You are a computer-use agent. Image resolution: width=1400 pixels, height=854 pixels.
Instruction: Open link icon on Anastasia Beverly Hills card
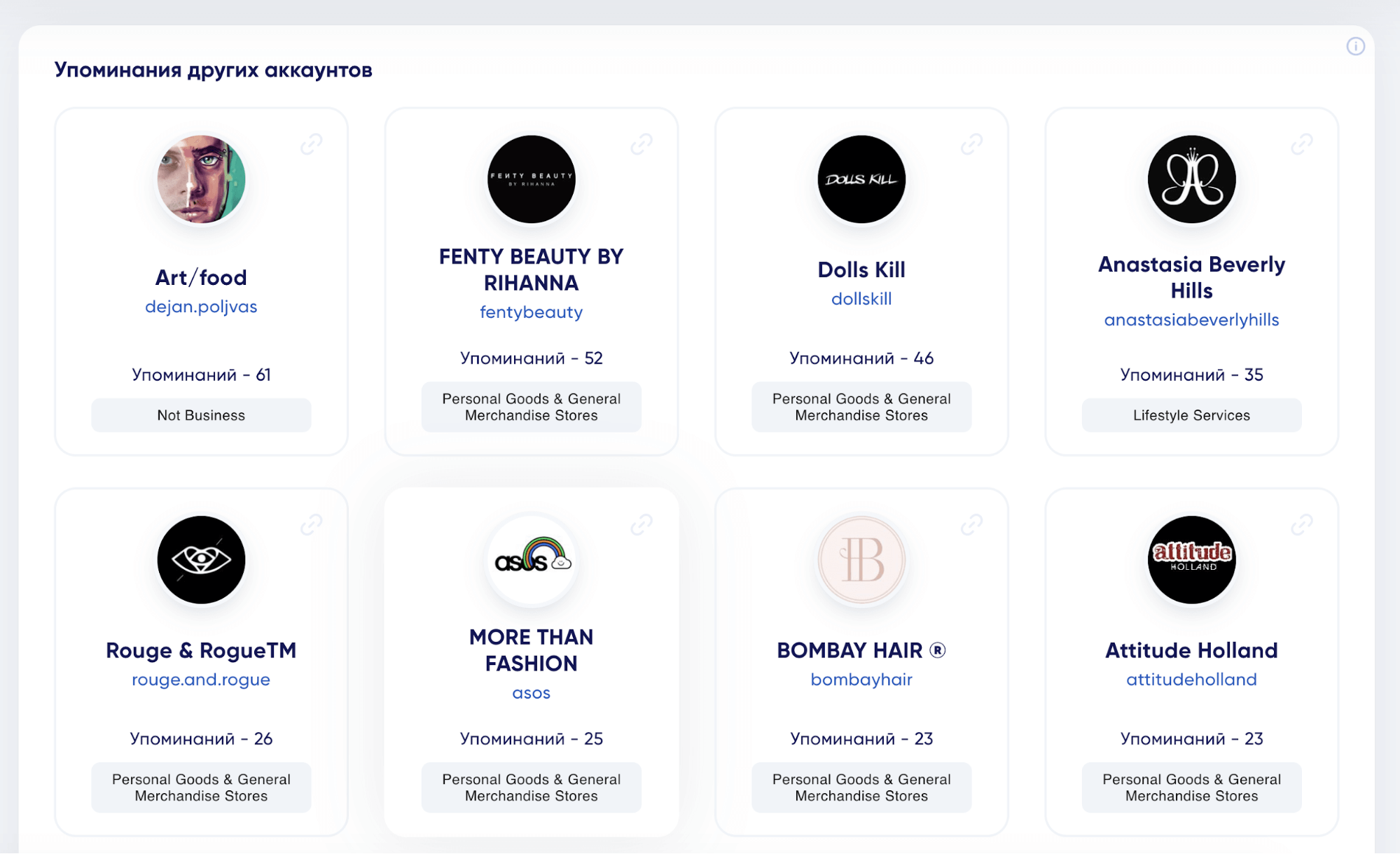1302,144
